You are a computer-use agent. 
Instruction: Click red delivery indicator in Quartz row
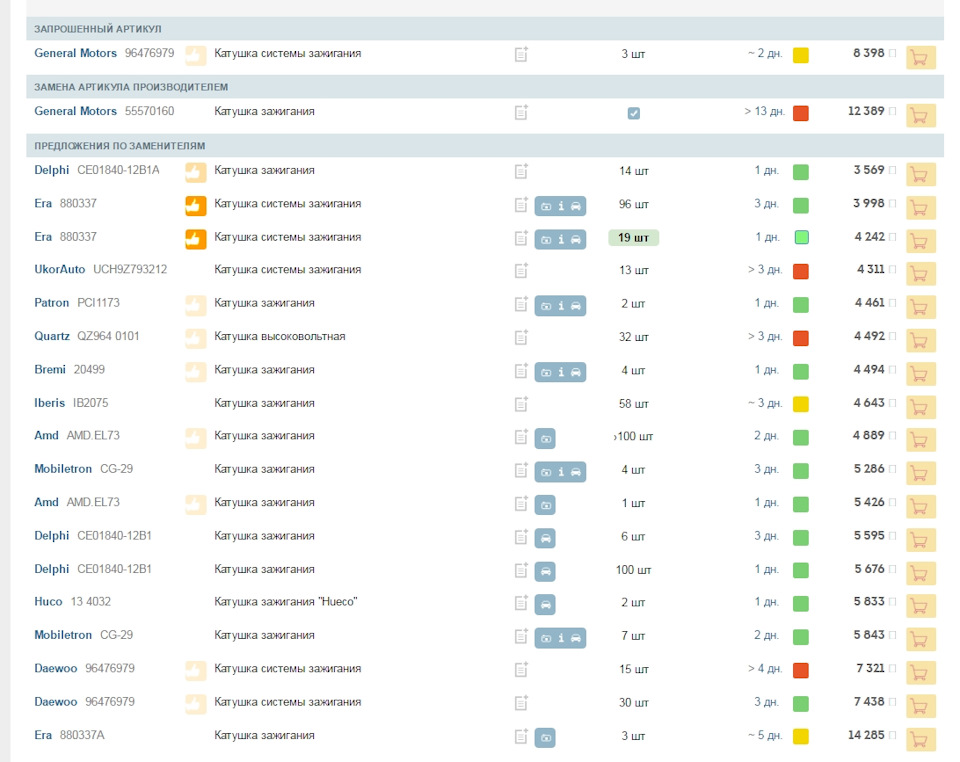[801, 338]
